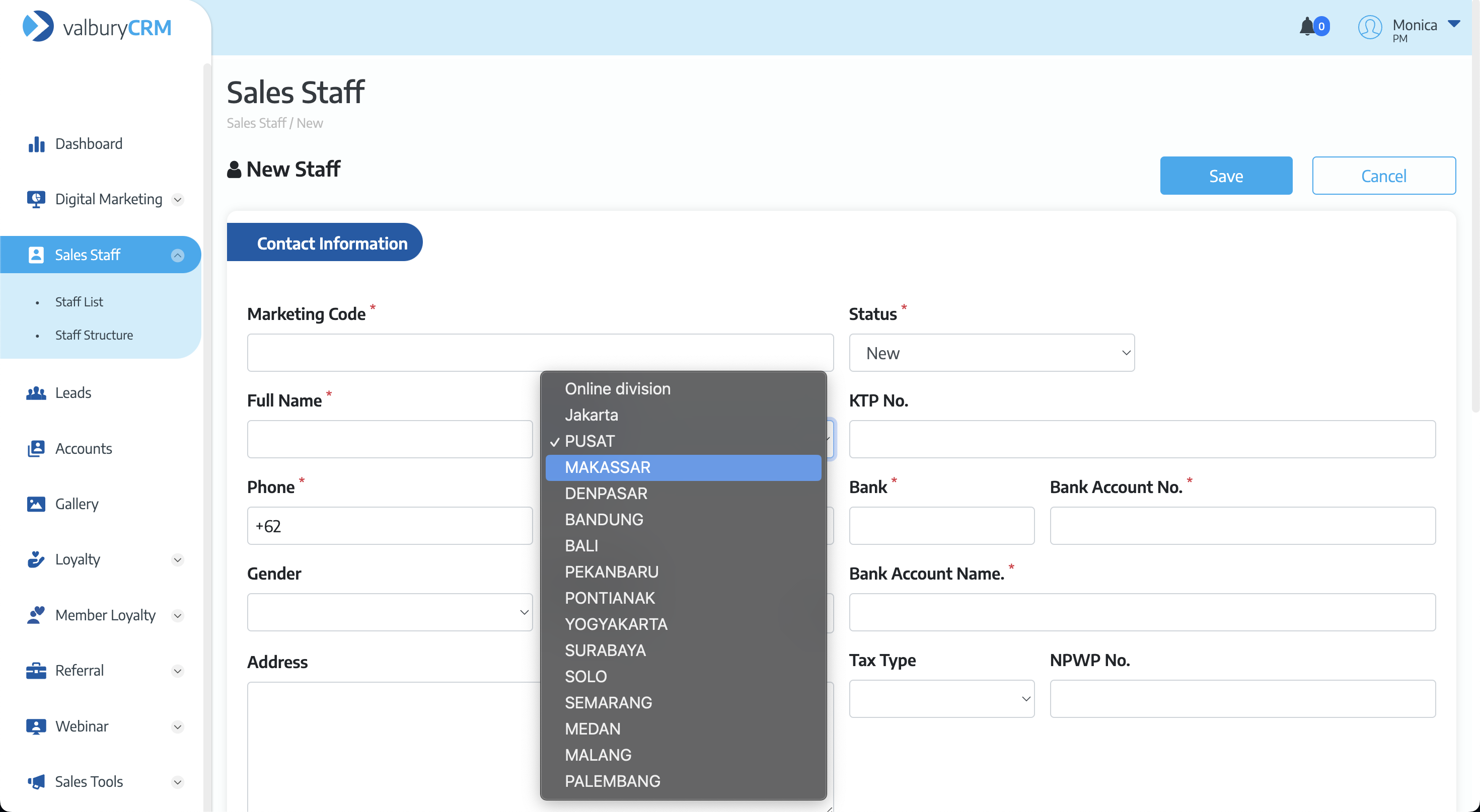The height and width of the screenshot is (812, 1480).
Task: Click the Dashboard bar chart icon
Action: (x=36, y=144)
